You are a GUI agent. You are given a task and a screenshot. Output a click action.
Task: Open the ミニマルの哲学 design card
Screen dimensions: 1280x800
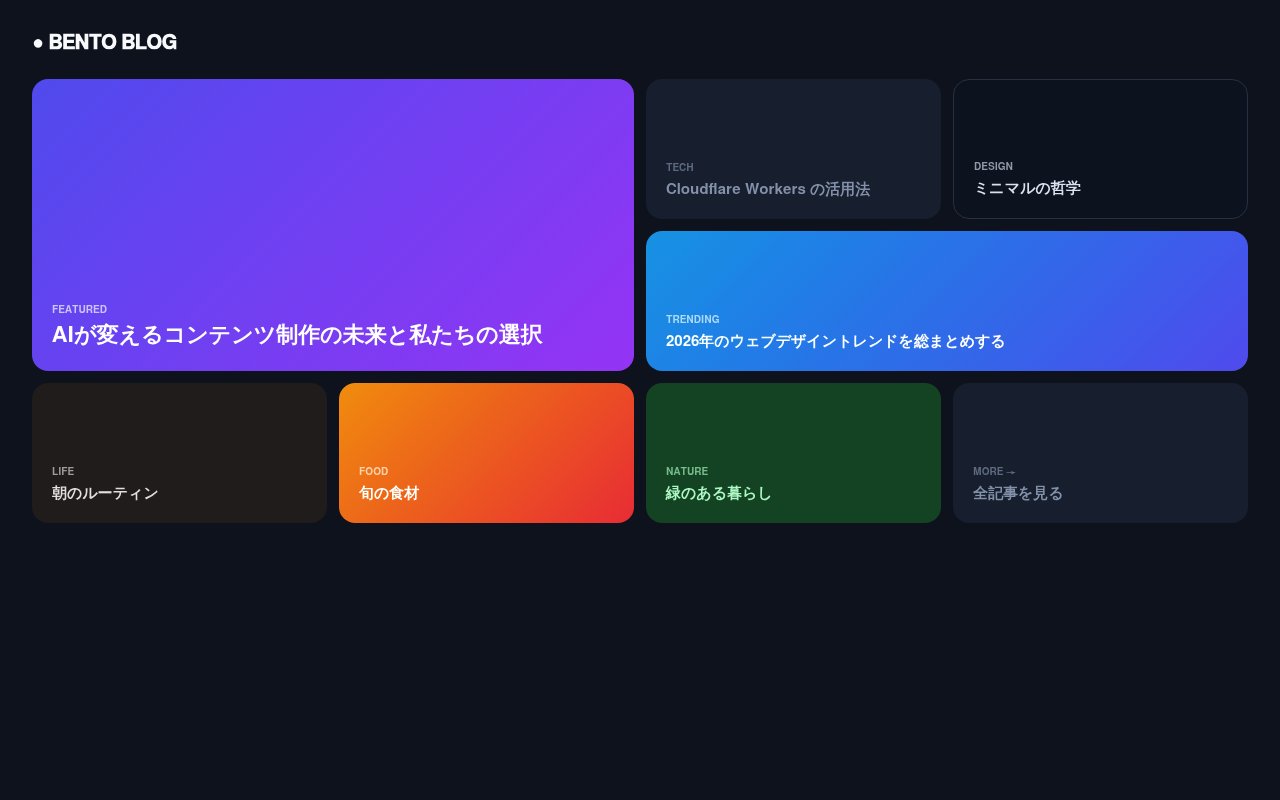click(1100, 149)
